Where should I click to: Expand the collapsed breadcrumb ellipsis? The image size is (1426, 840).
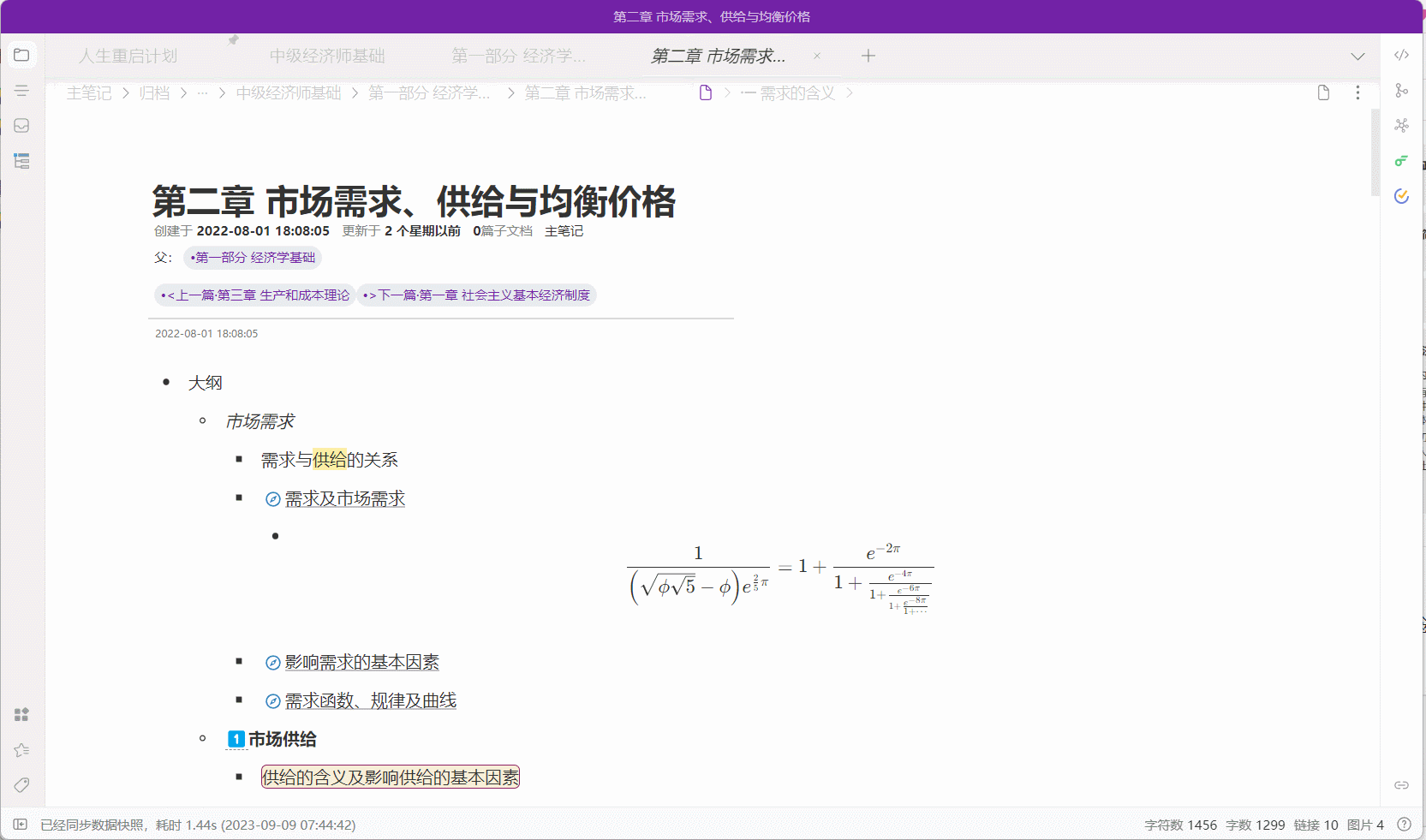tap(203, 92)
